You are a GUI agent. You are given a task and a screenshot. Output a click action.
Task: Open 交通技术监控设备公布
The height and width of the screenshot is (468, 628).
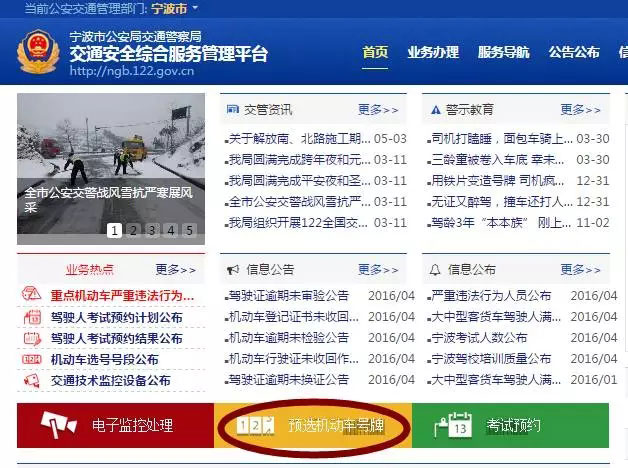(x=111, y=380)
